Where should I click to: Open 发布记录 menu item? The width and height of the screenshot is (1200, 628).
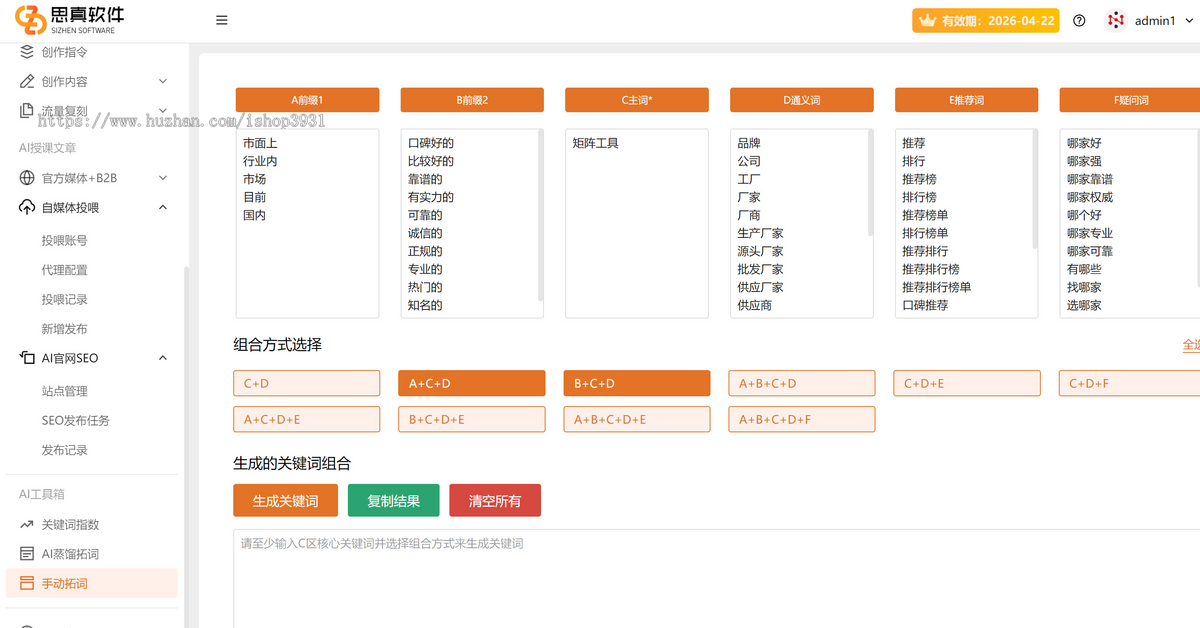(x=64, y=450)
